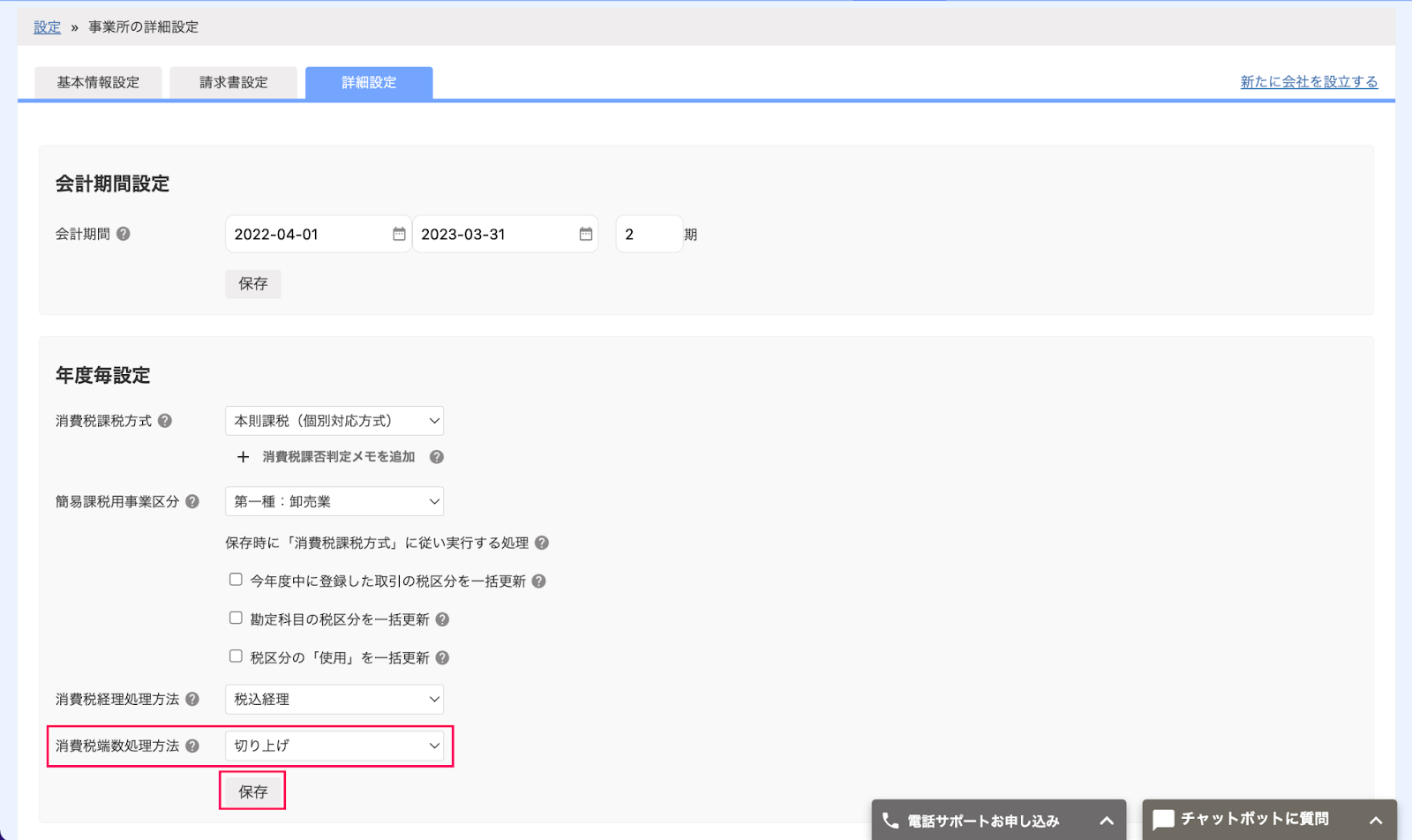
Task: Click chat bubble icon in チャットボットに質問
Action: pos(1164,820)
